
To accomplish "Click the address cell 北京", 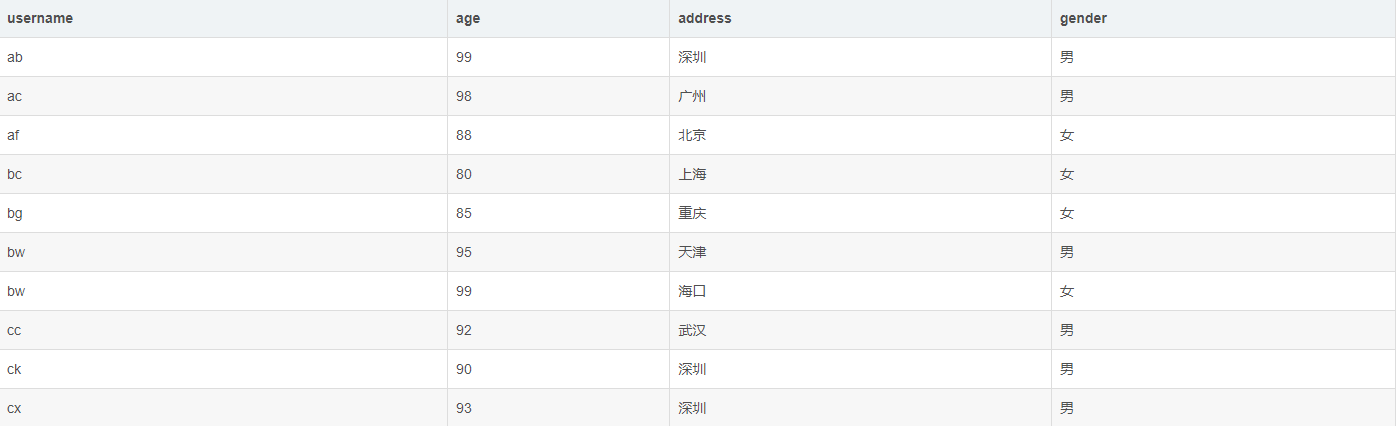I will (692, 135).
